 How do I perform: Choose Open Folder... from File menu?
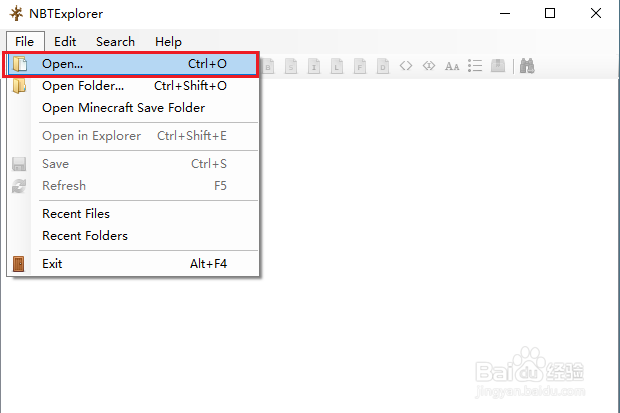point(133,86)
